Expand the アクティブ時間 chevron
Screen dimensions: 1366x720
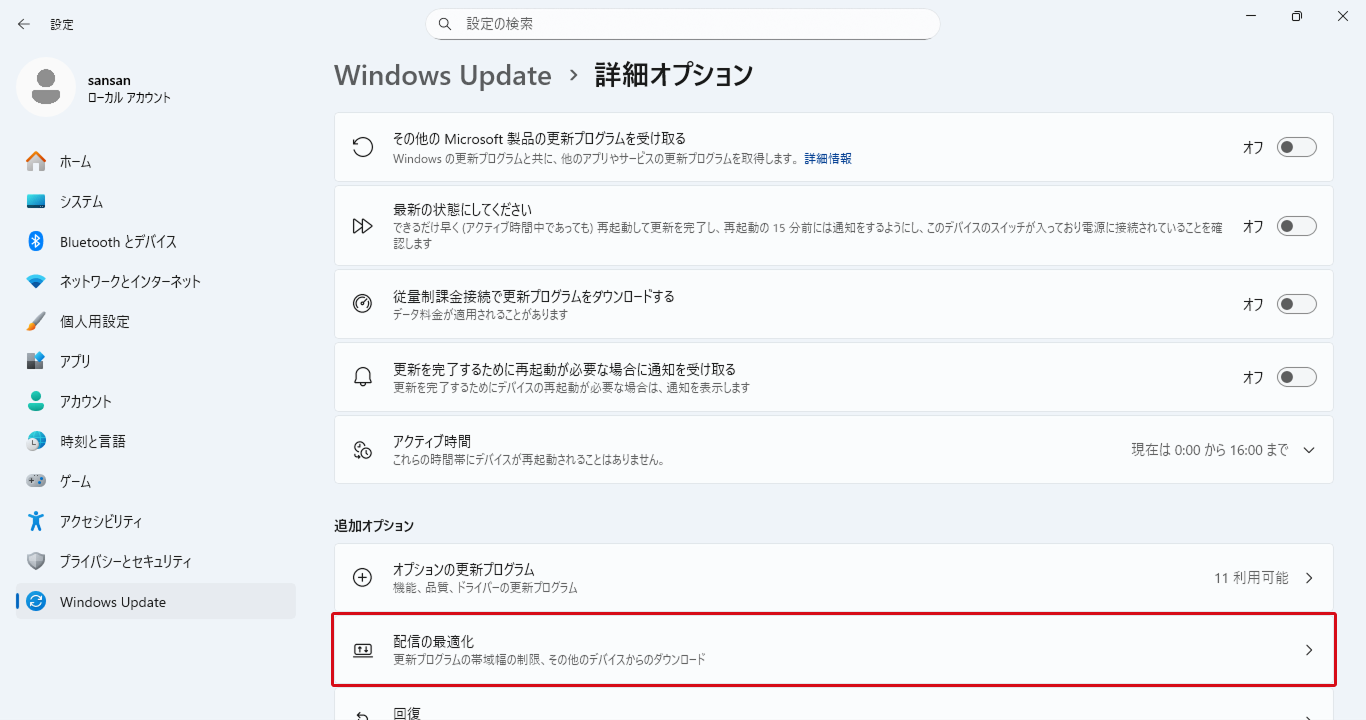(x=1309, y=450)
